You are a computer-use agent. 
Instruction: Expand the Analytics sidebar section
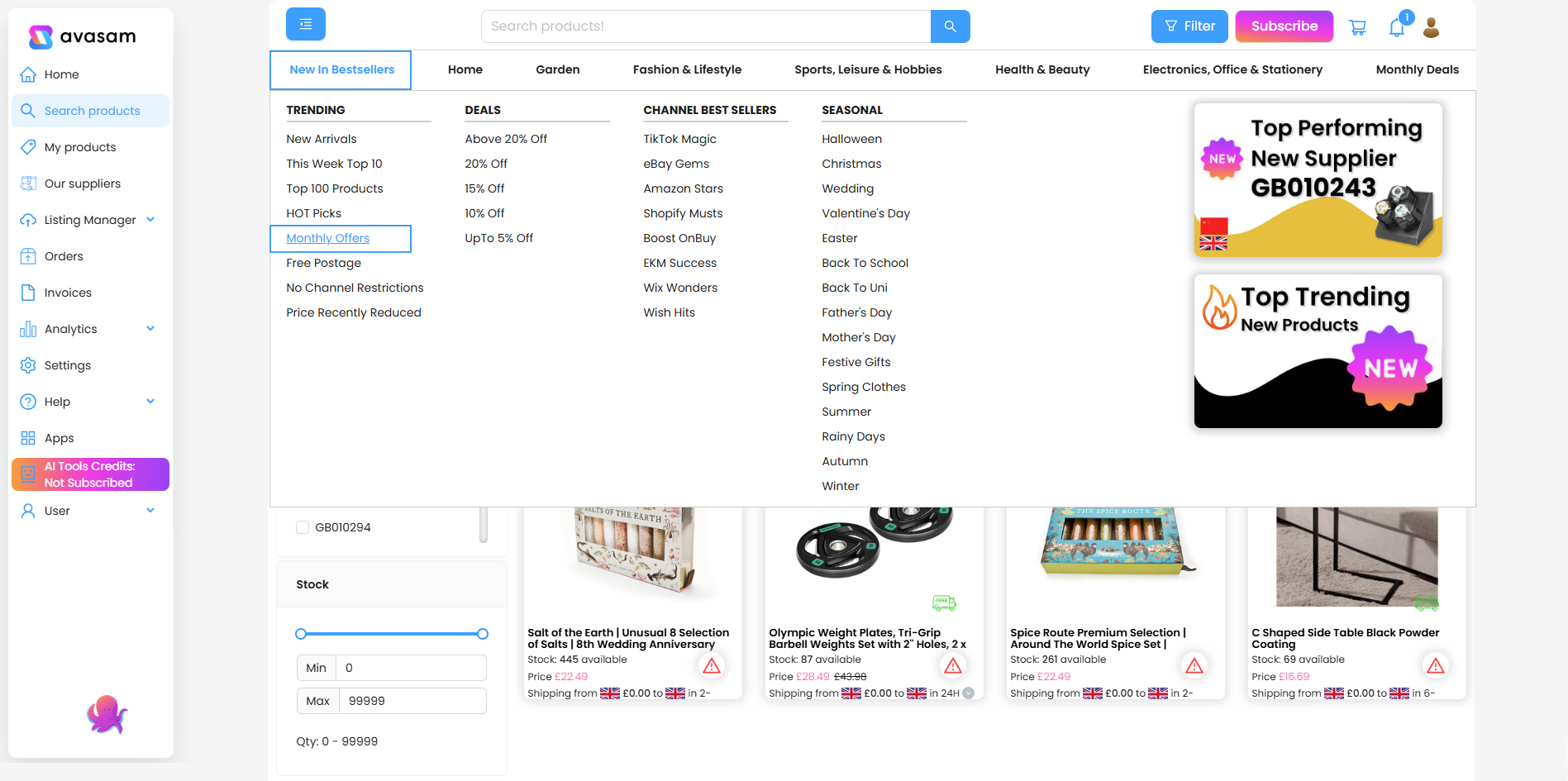(x=150, y=329)
